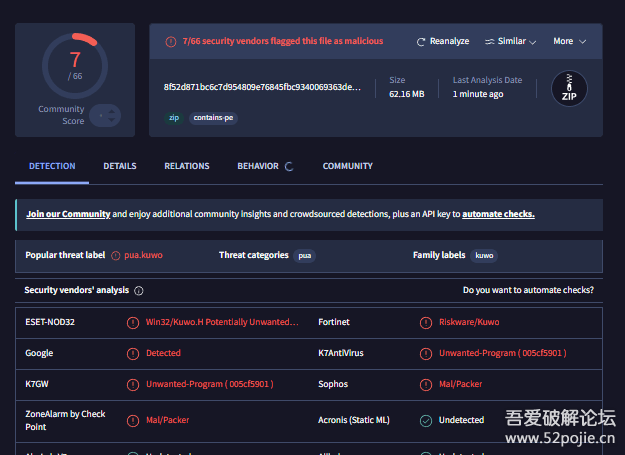
Task: Click the ESET-NOD32 detection alert icon
Action: coord(133,322)
